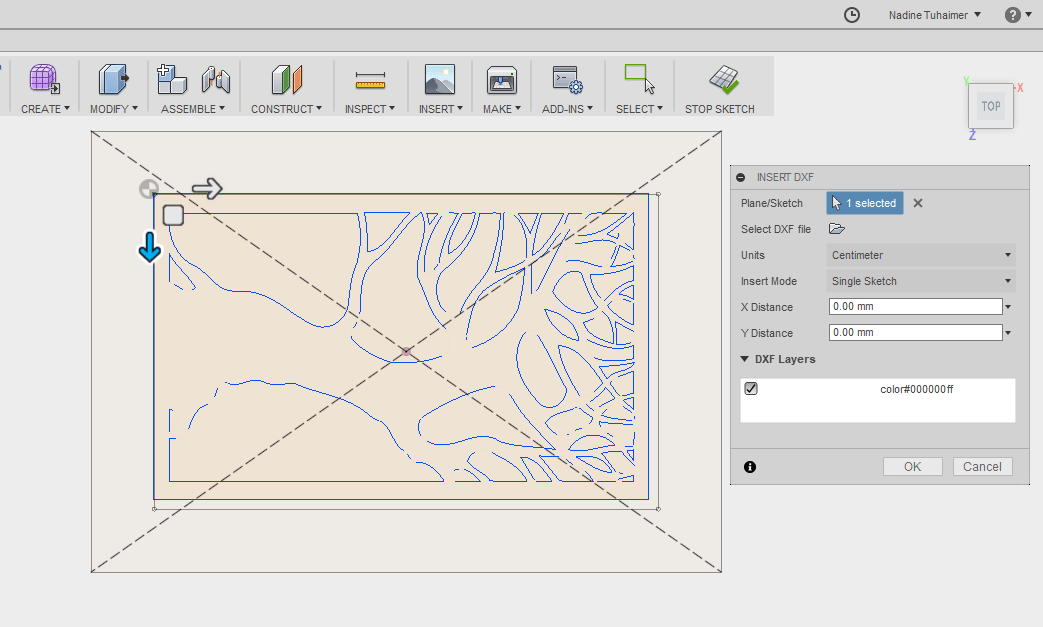
Task: Toggle the color#000000ff layer checkbox
Action: [x=751, y=388]
